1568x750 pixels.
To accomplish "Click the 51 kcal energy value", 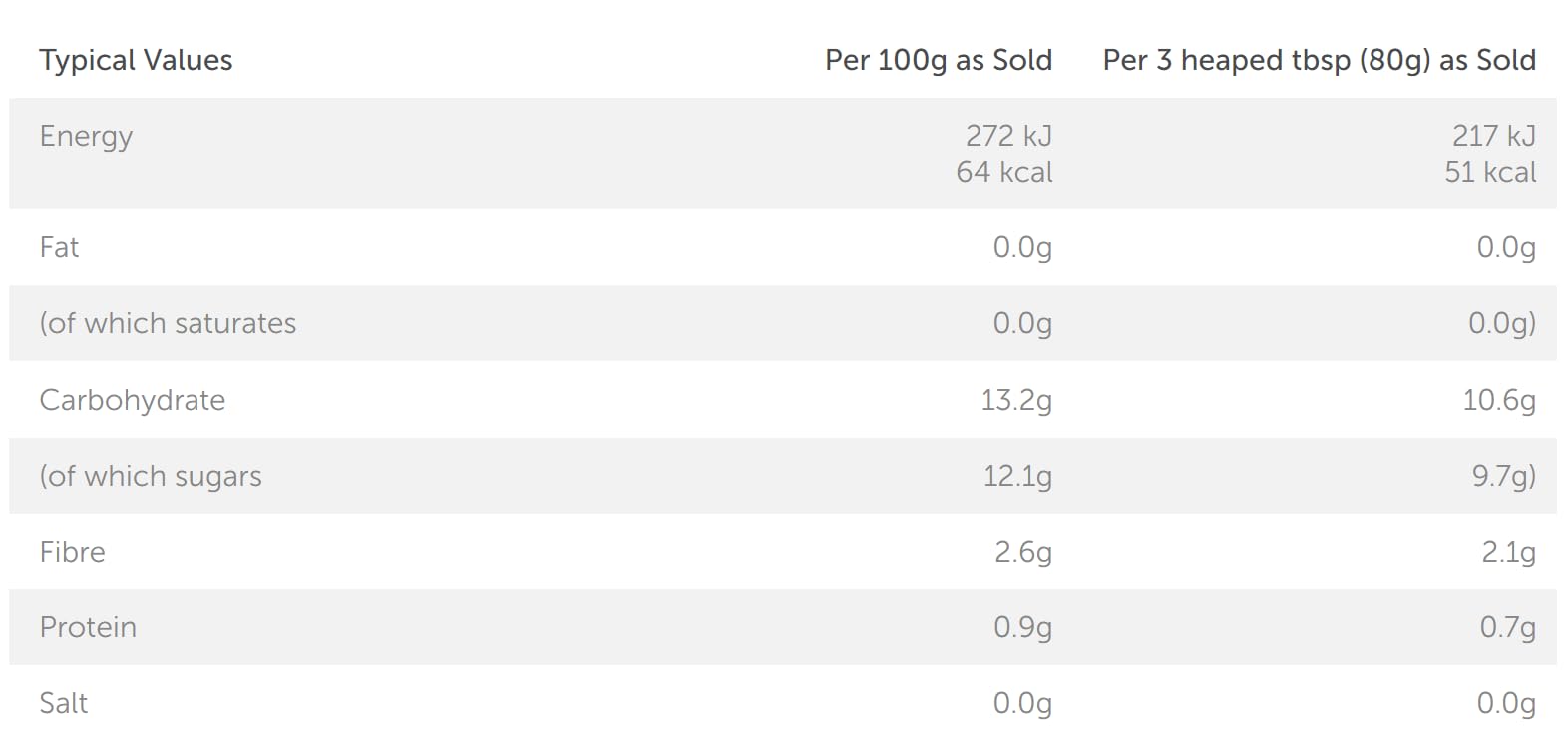I will point(1490,172).
